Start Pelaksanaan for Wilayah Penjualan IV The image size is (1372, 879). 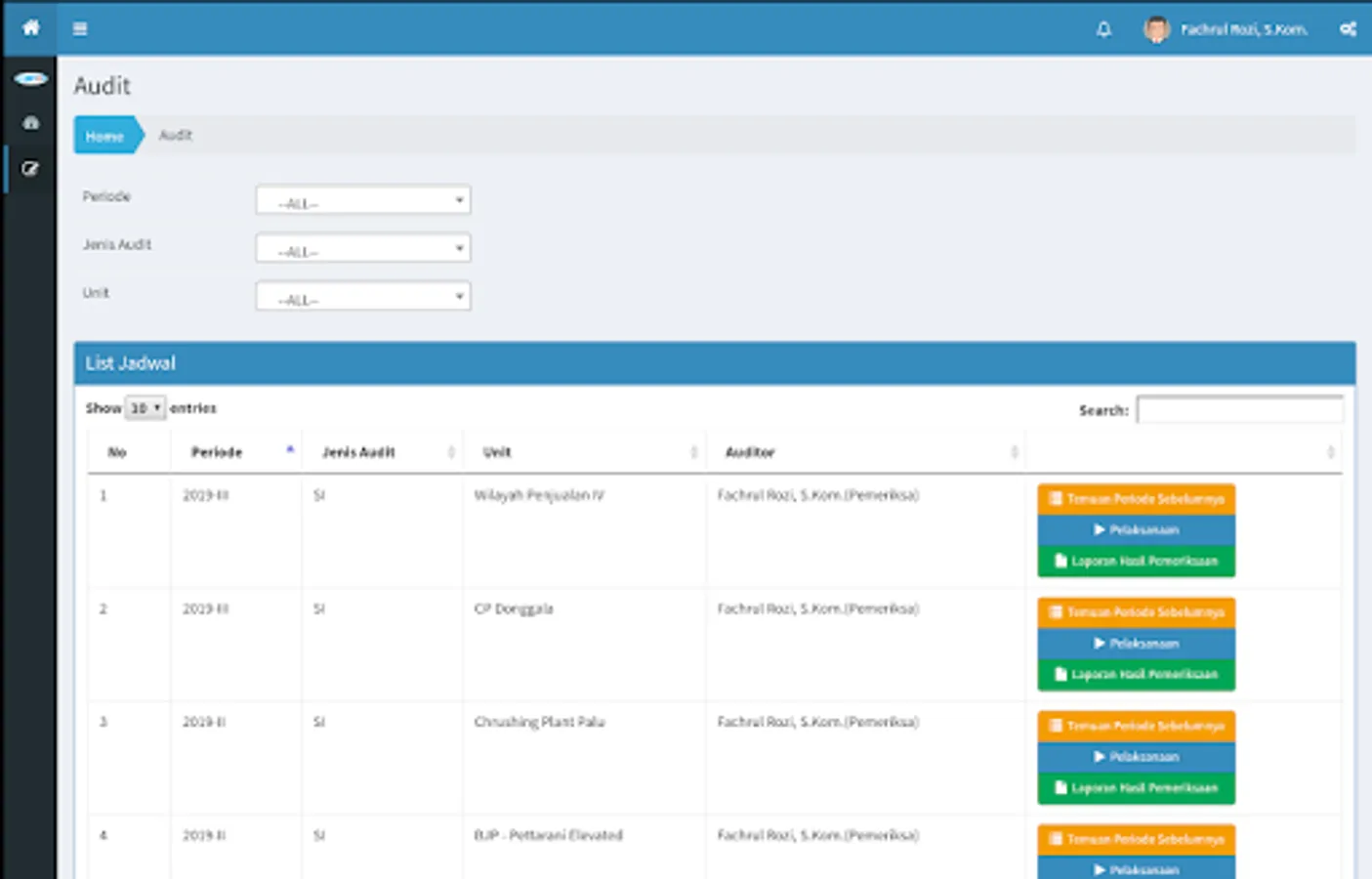(x=1137, y=530)
